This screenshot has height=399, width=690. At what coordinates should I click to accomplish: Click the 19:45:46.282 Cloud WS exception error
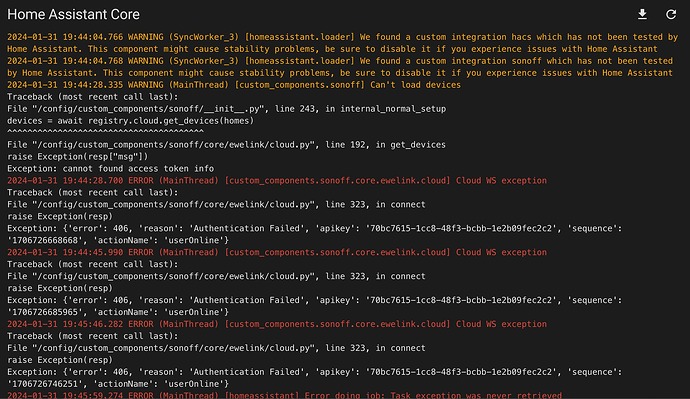click(277, 324)
